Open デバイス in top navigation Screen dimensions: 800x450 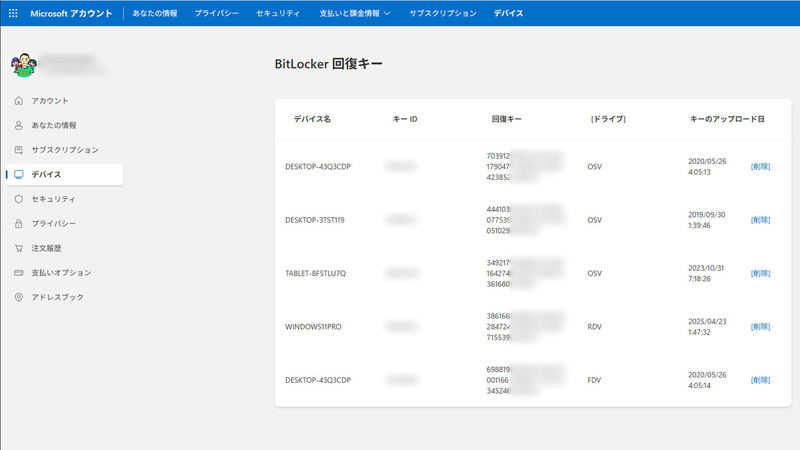(x=508, y=13)
